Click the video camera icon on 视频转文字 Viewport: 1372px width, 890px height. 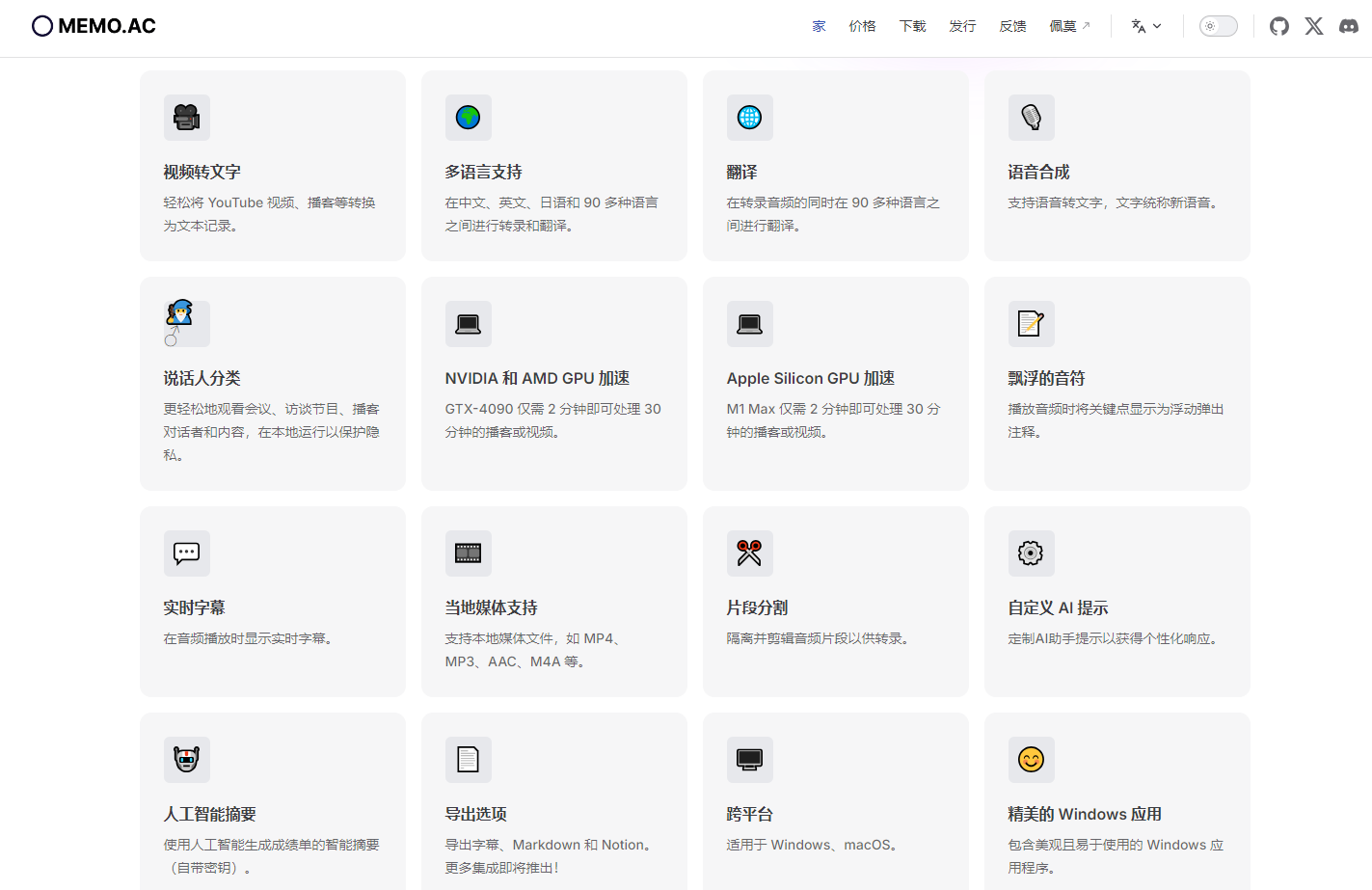click(187, 118)
